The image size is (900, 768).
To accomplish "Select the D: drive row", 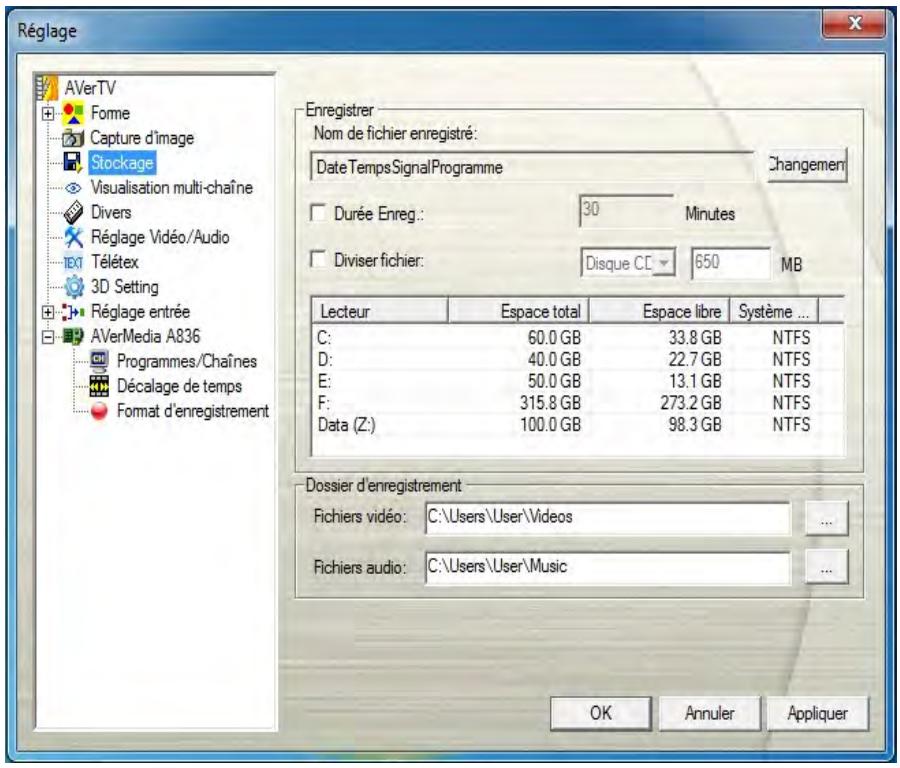I will (x=577, y=359).
